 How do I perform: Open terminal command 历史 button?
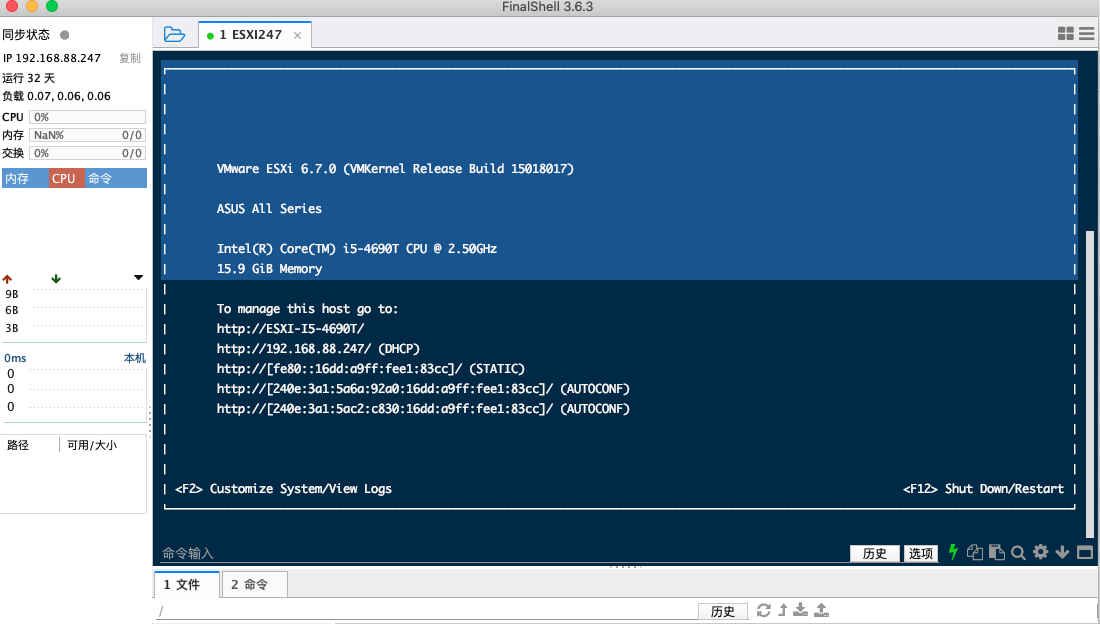point(875,553)
